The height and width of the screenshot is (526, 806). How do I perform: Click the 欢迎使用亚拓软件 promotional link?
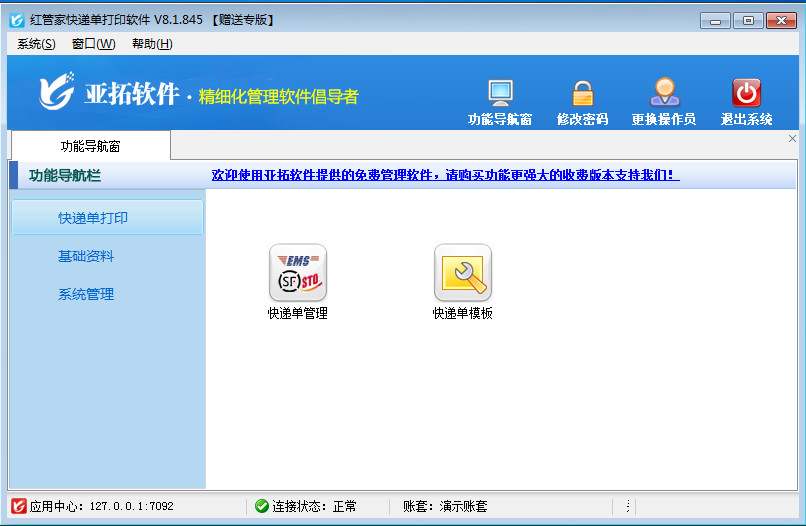point(445,175)
